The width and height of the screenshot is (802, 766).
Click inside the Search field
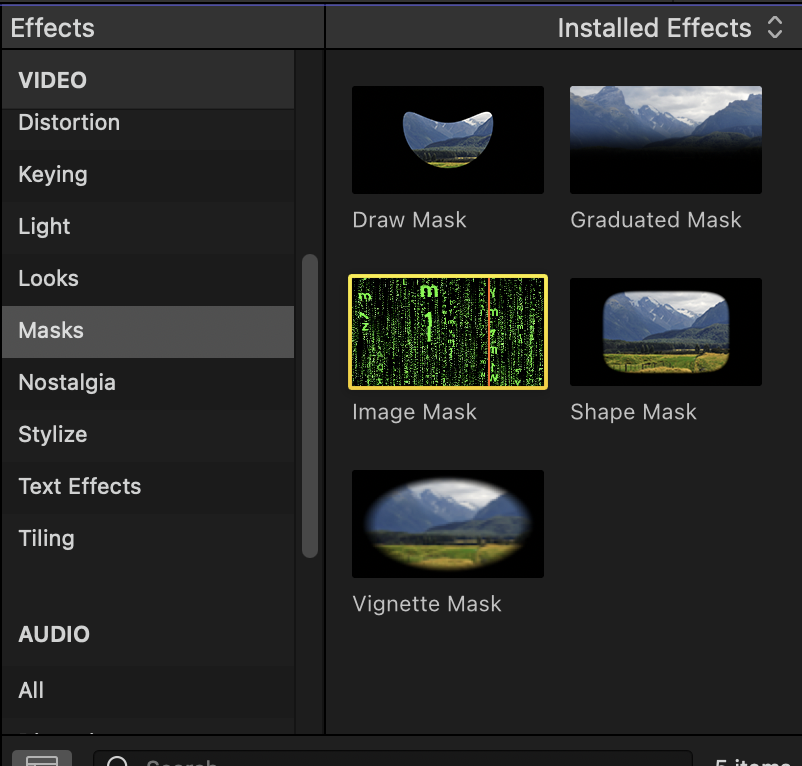(x=300, y=761)
